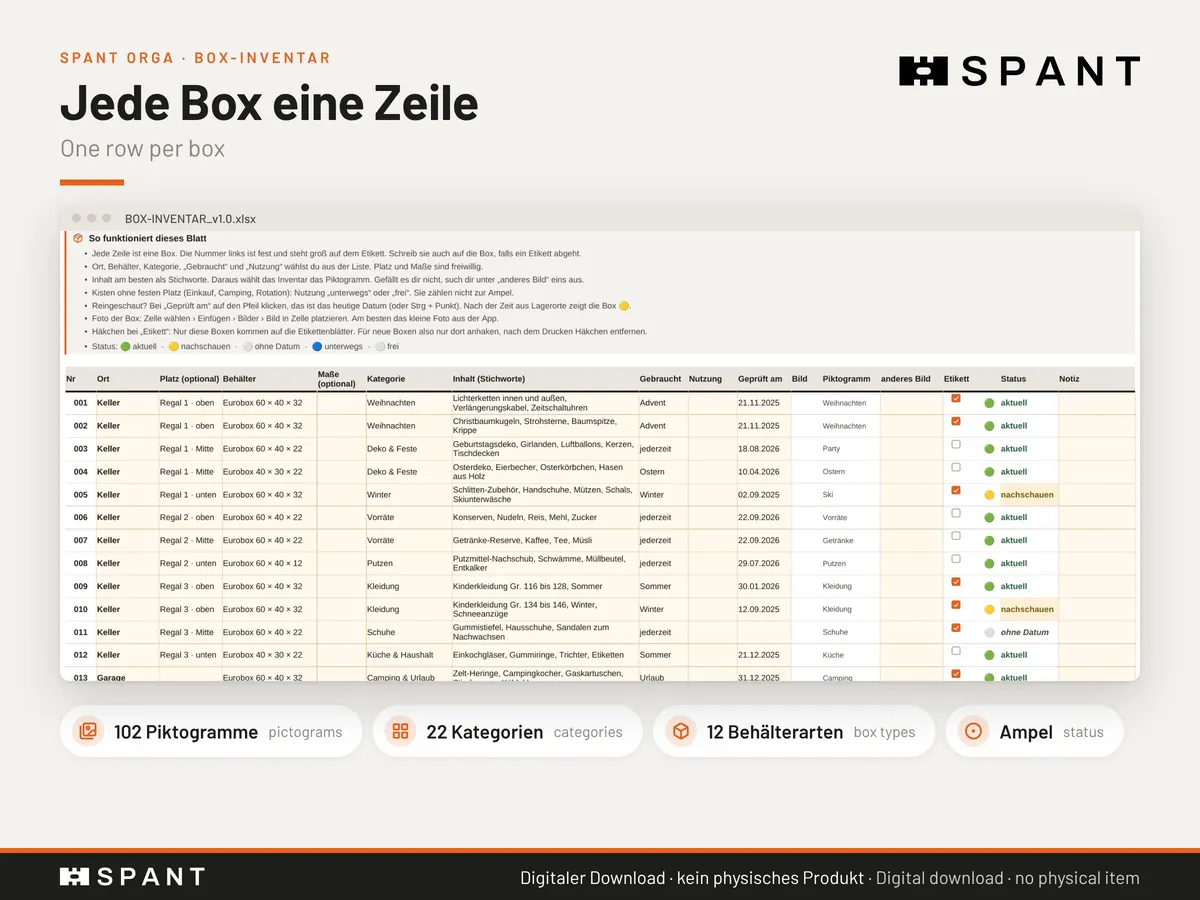The image size is (1200, 900).
Task: Select "Konserven, Nudeln, Reis, Mehl, Zucker" cell
Action: [544, 518]
